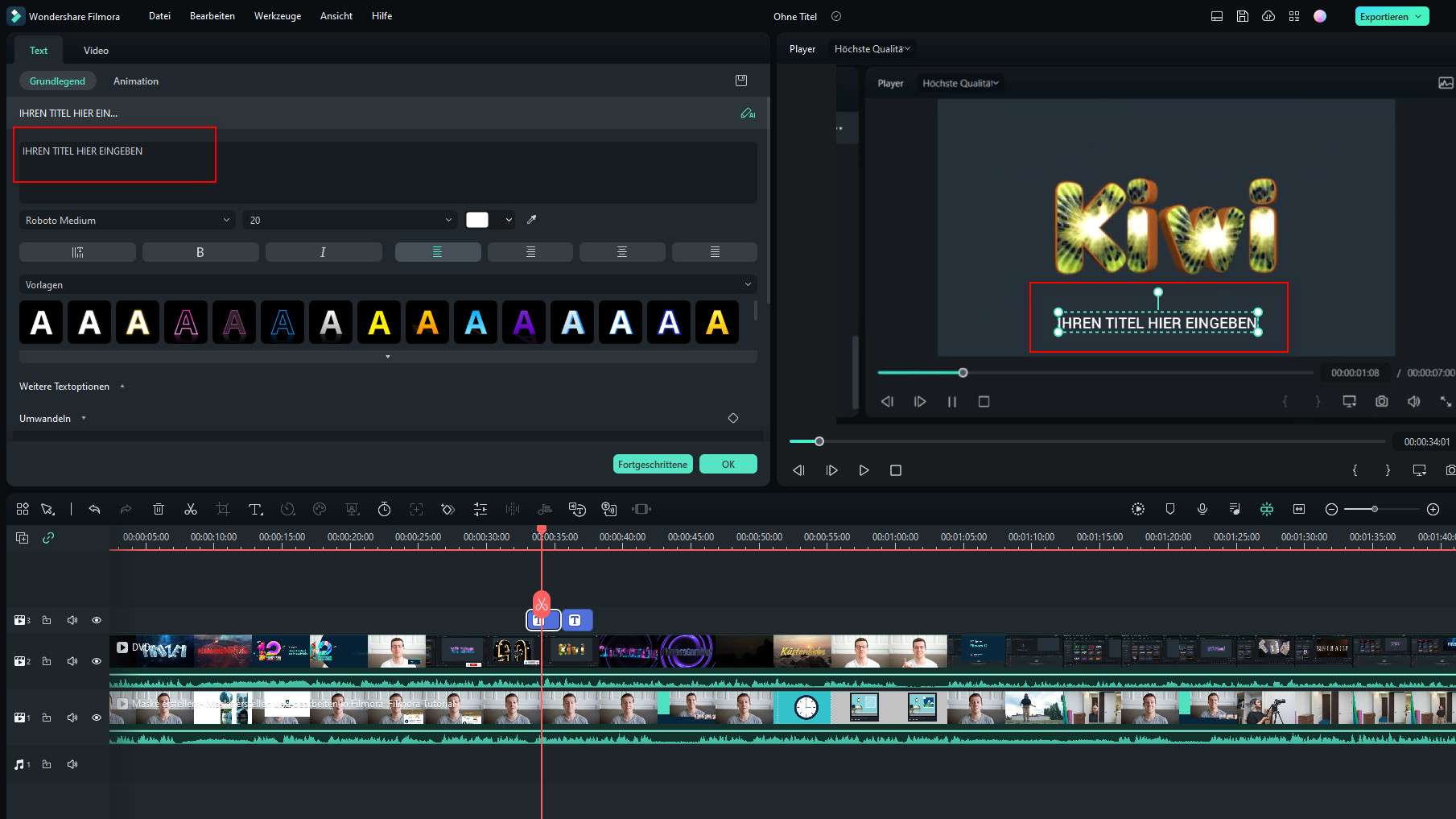
Task: Toggle the auto ripple link icon
Action: (x=48, y=538)
